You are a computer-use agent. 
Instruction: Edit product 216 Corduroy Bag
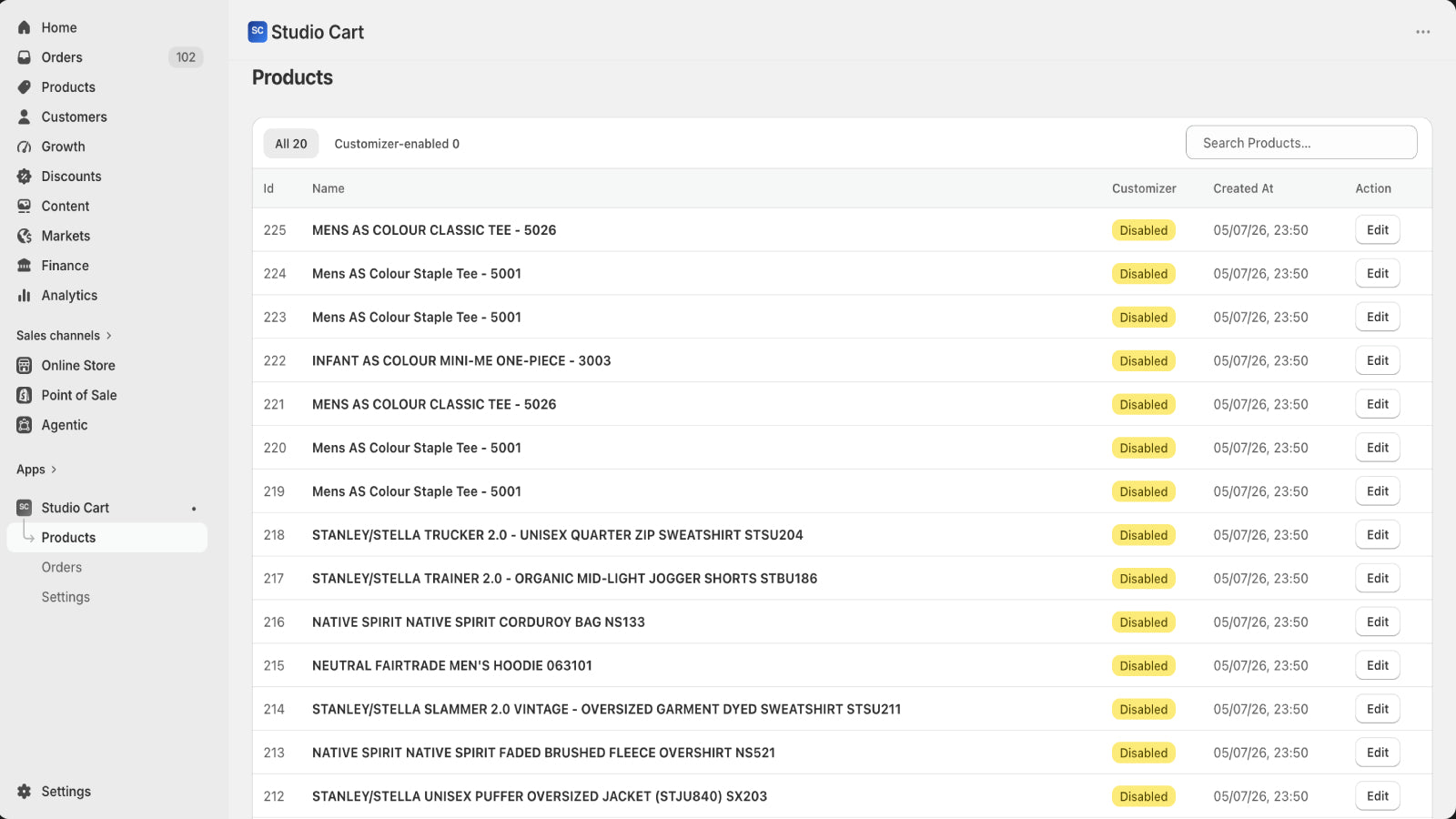[1378, 622]
